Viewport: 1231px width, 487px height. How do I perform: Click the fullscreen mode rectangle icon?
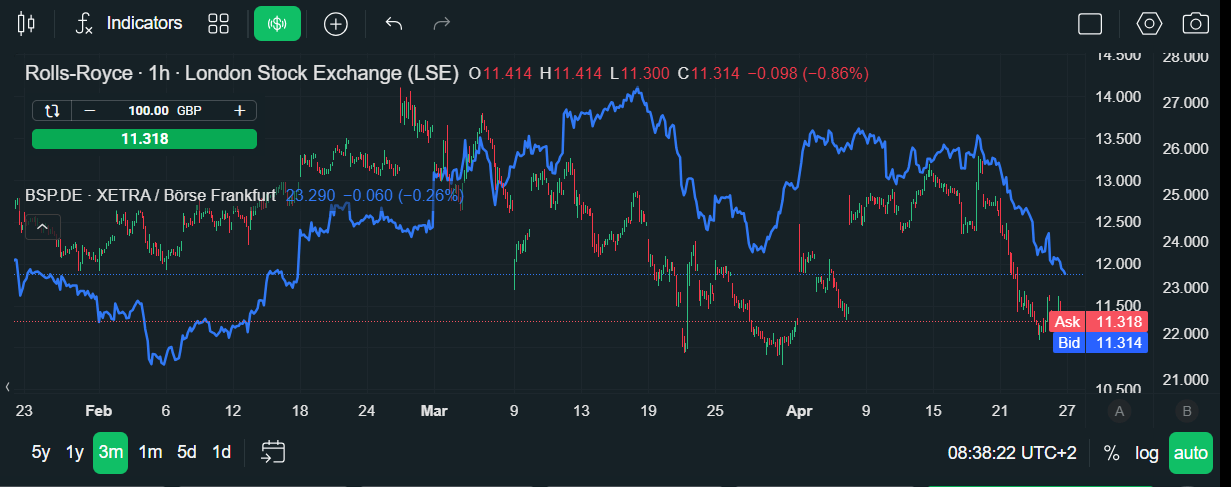point(1090,23)
